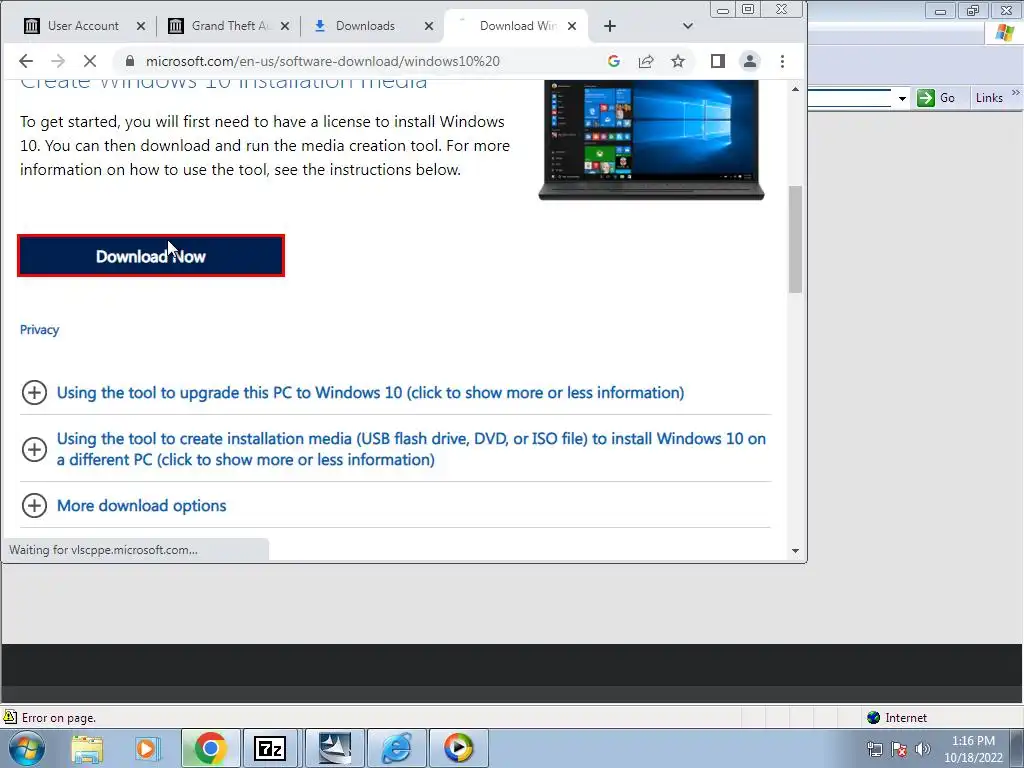The height and width of the screenshot is (768, 1024).
Task: View site information via the padlock icon
Action: pyautogui.click(x=130, y=61)
